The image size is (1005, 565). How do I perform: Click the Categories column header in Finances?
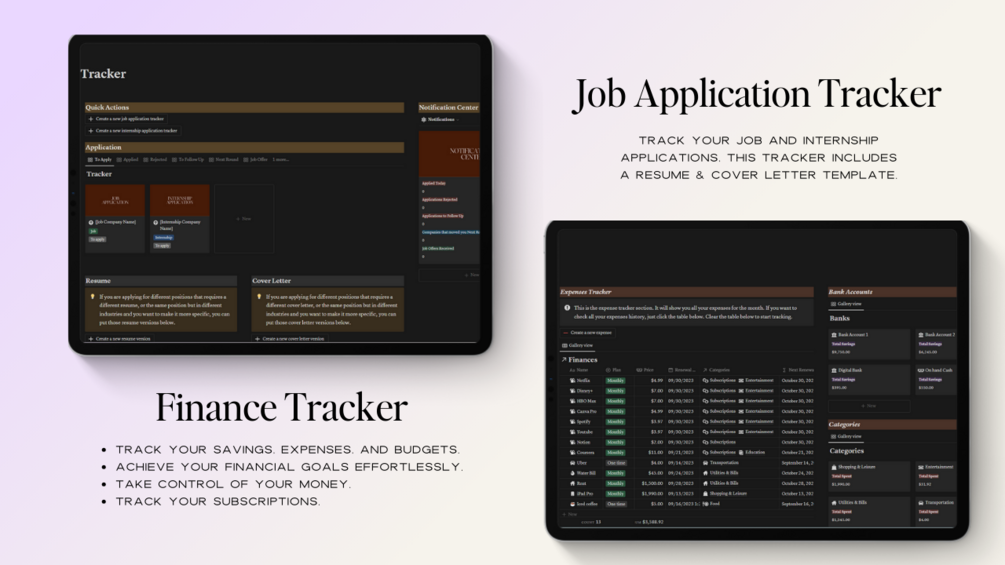point(717,370)
